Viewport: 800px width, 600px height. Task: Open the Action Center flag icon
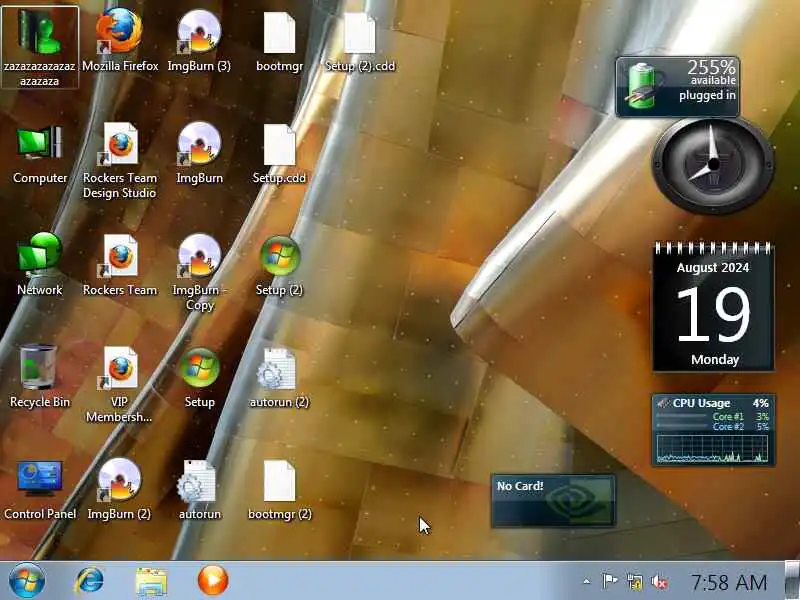tap(610, 581)
